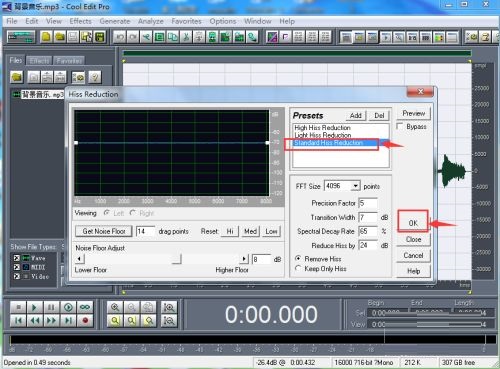The width and height of the screenshot is (500, 369).
Task: Click the OK button in Hiss Reduction
Action: pos(413,223)
